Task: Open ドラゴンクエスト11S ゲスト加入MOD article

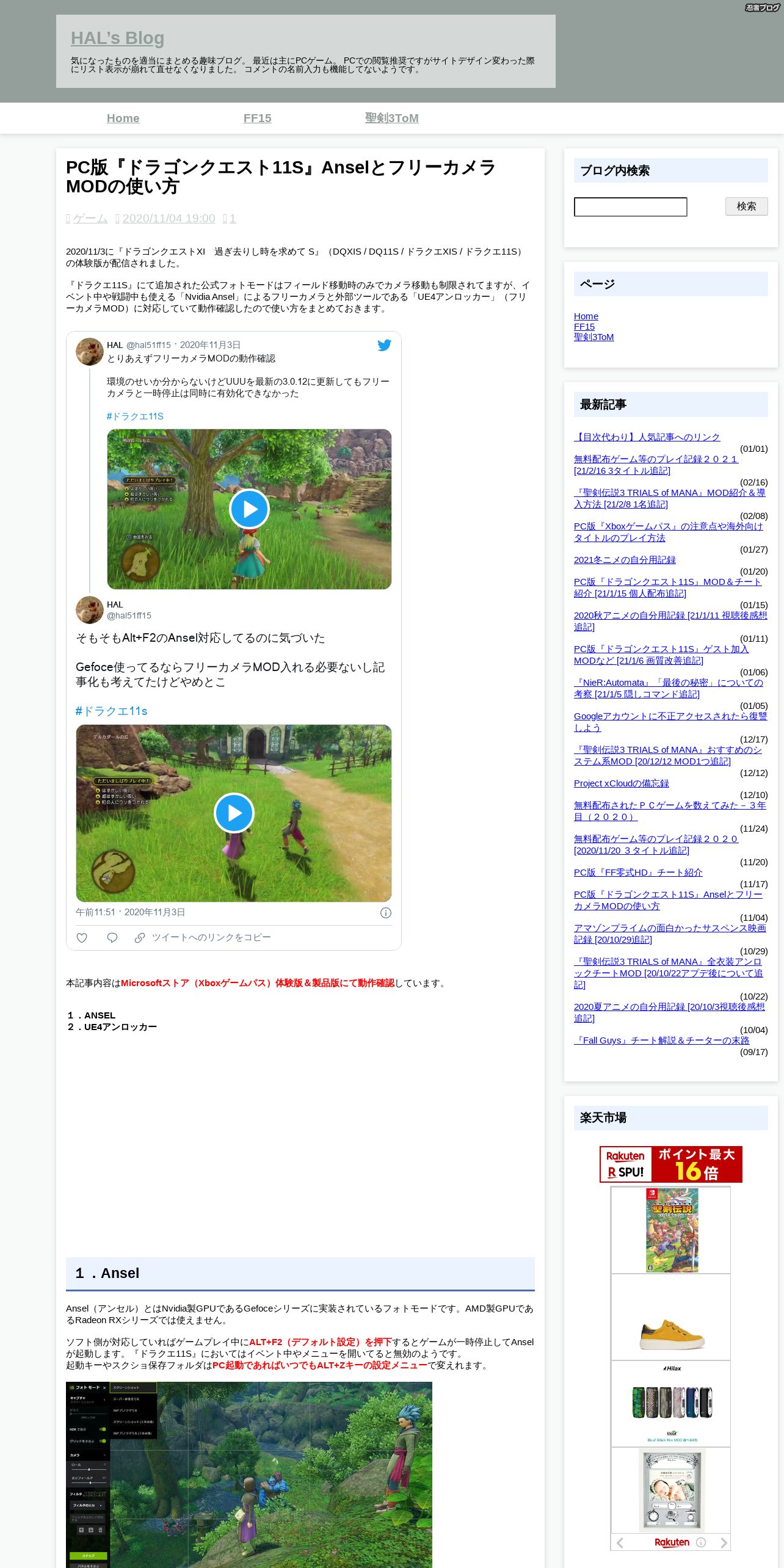Action: [661, 655]
